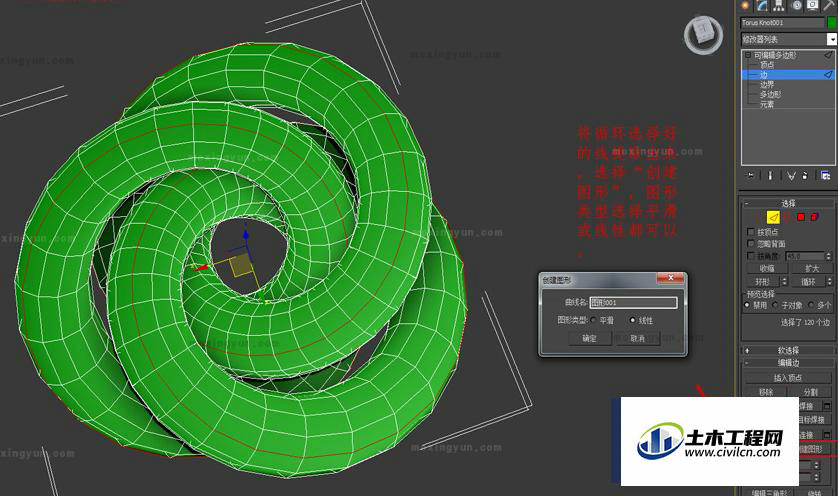Click the 插入顶点 button
The width and height of the screenshot is (838, 496).
(x=788, y=378)
